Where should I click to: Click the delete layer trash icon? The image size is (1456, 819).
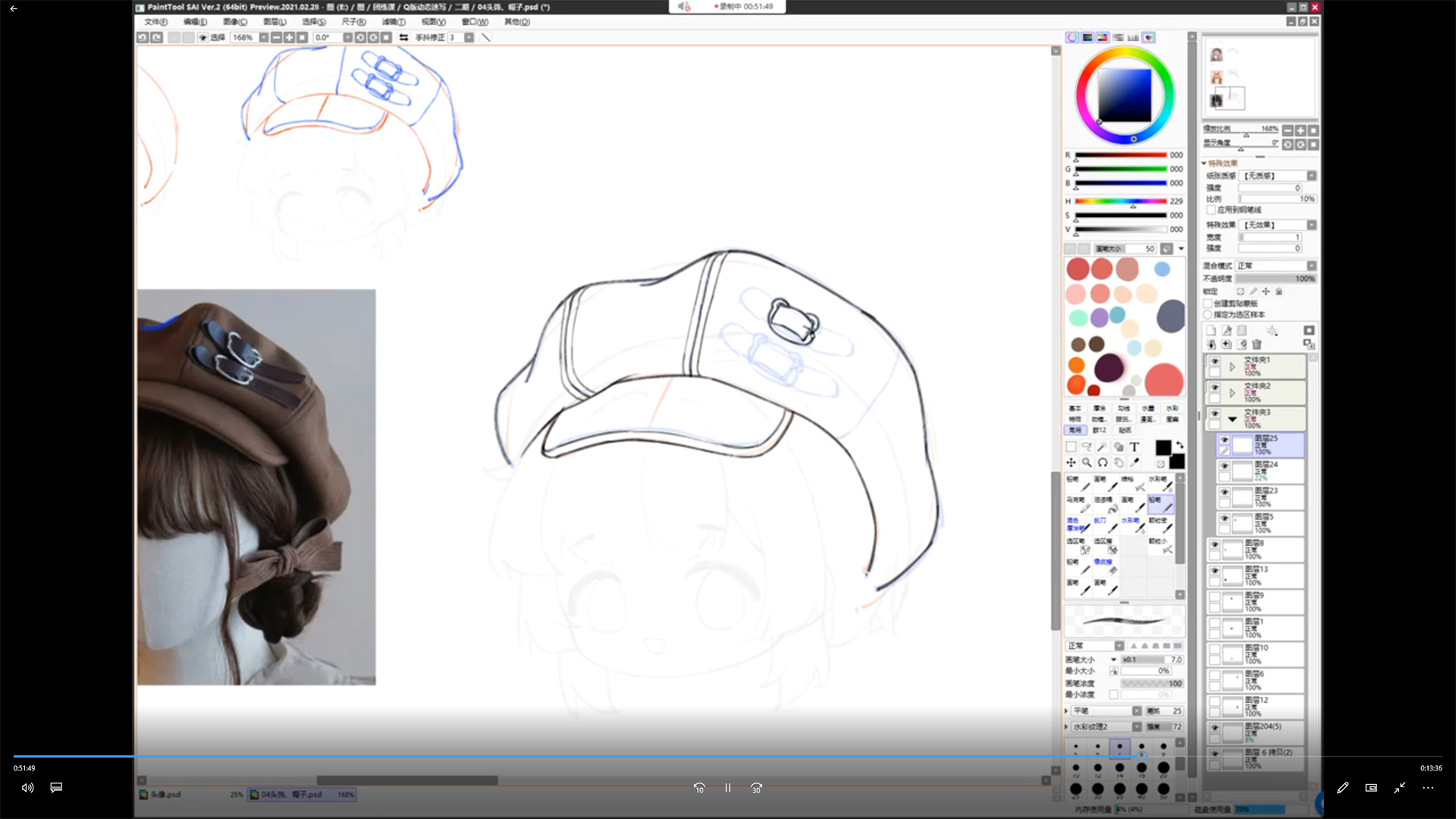point(1257,344)
